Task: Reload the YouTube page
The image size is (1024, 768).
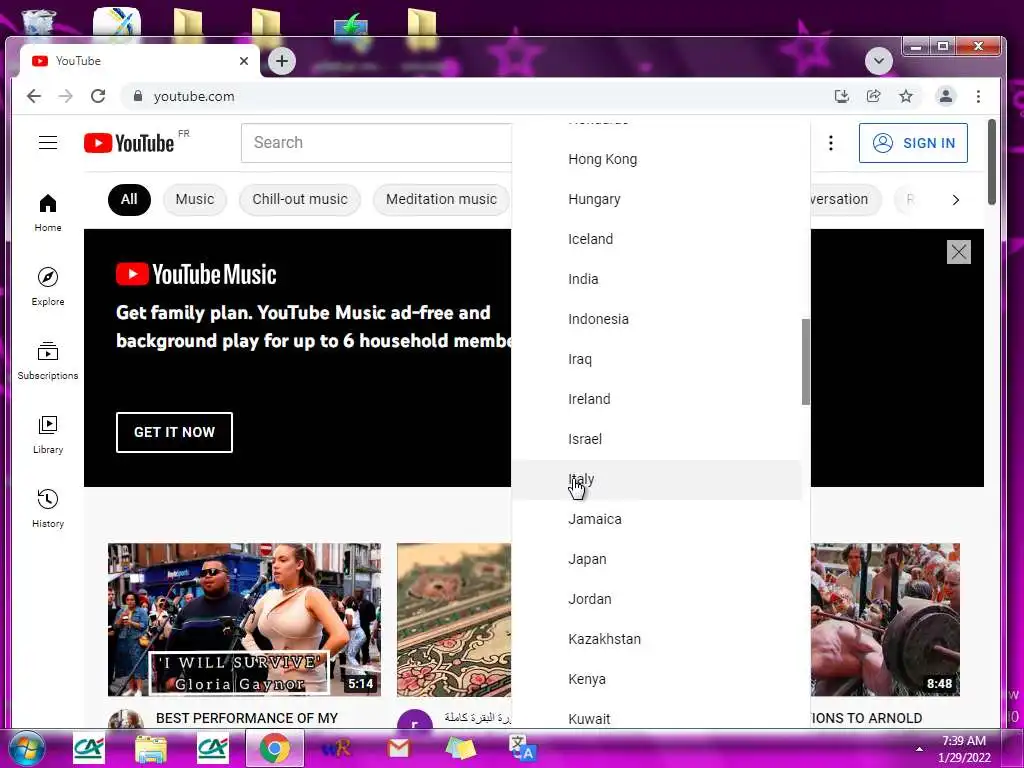Action: (x=98, y=97)
